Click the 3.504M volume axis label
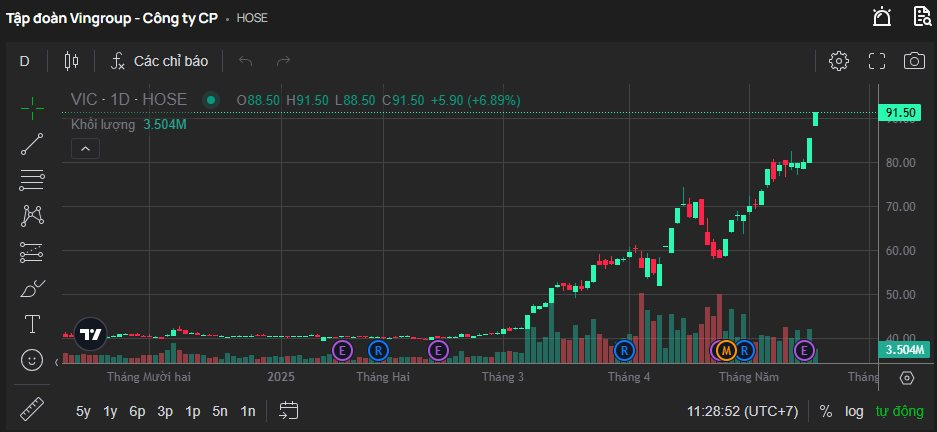The height and width of the screenshot is (432, 937). 905,350
